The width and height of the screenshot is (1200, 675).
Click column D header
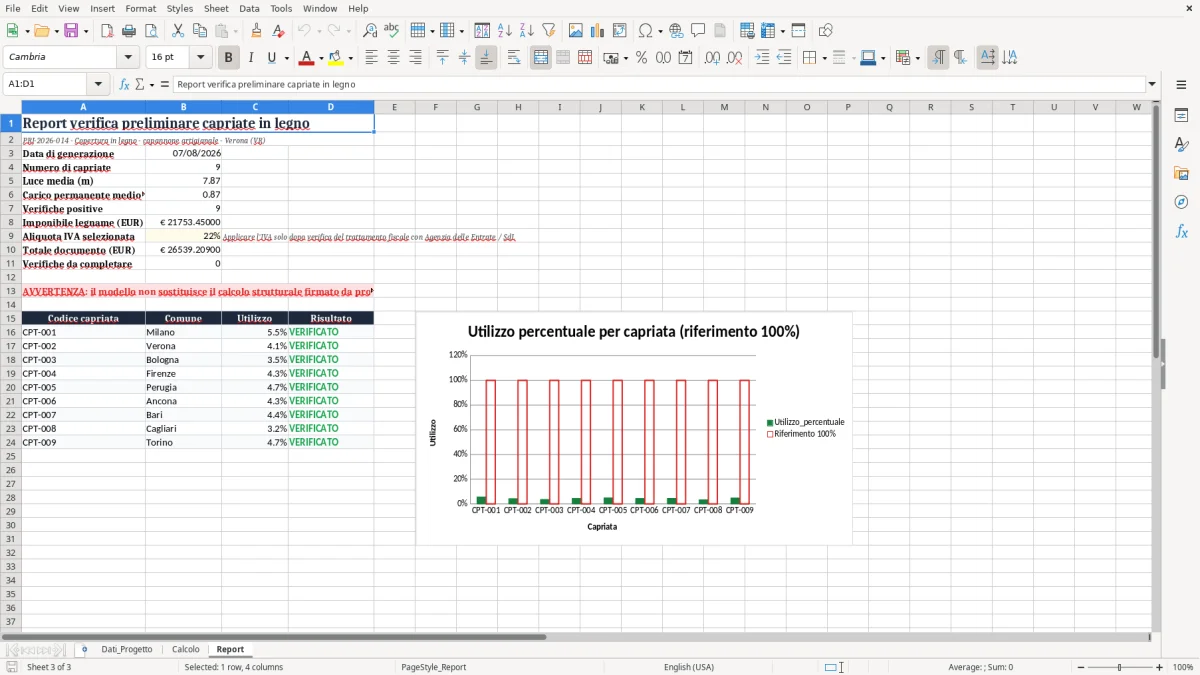point(331,107)
